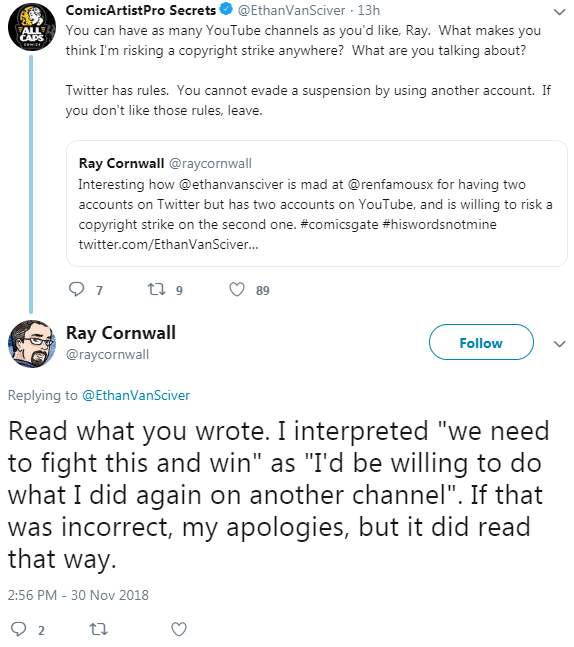Click the blue verified badge
The height and width of the screenshot is (647, 574).
tap(226, 9)
